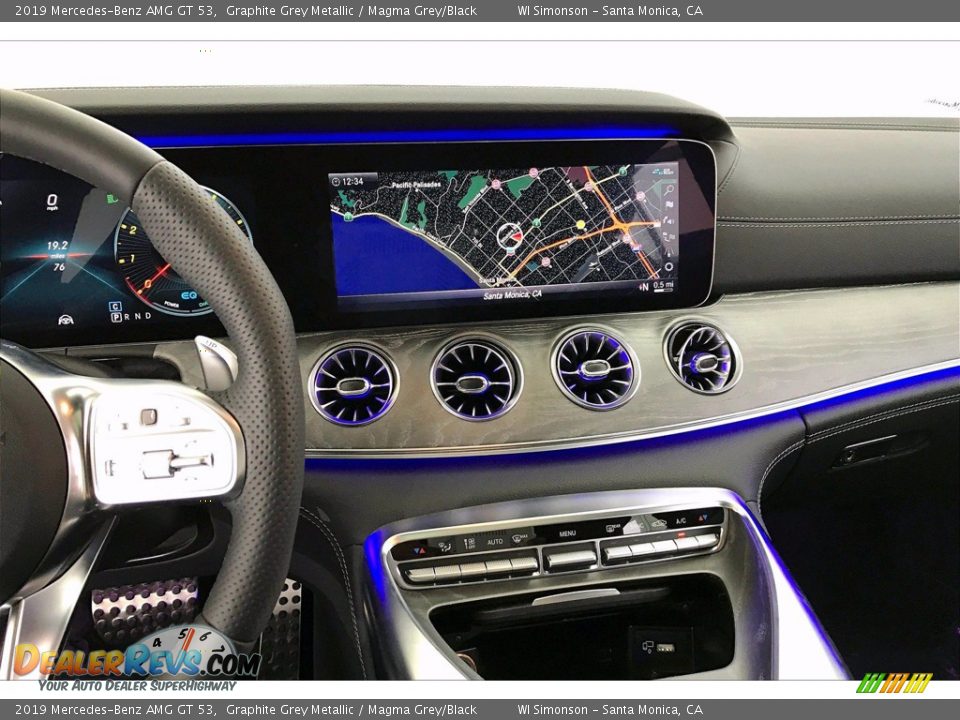Touch the third air vent from the left

595,368
